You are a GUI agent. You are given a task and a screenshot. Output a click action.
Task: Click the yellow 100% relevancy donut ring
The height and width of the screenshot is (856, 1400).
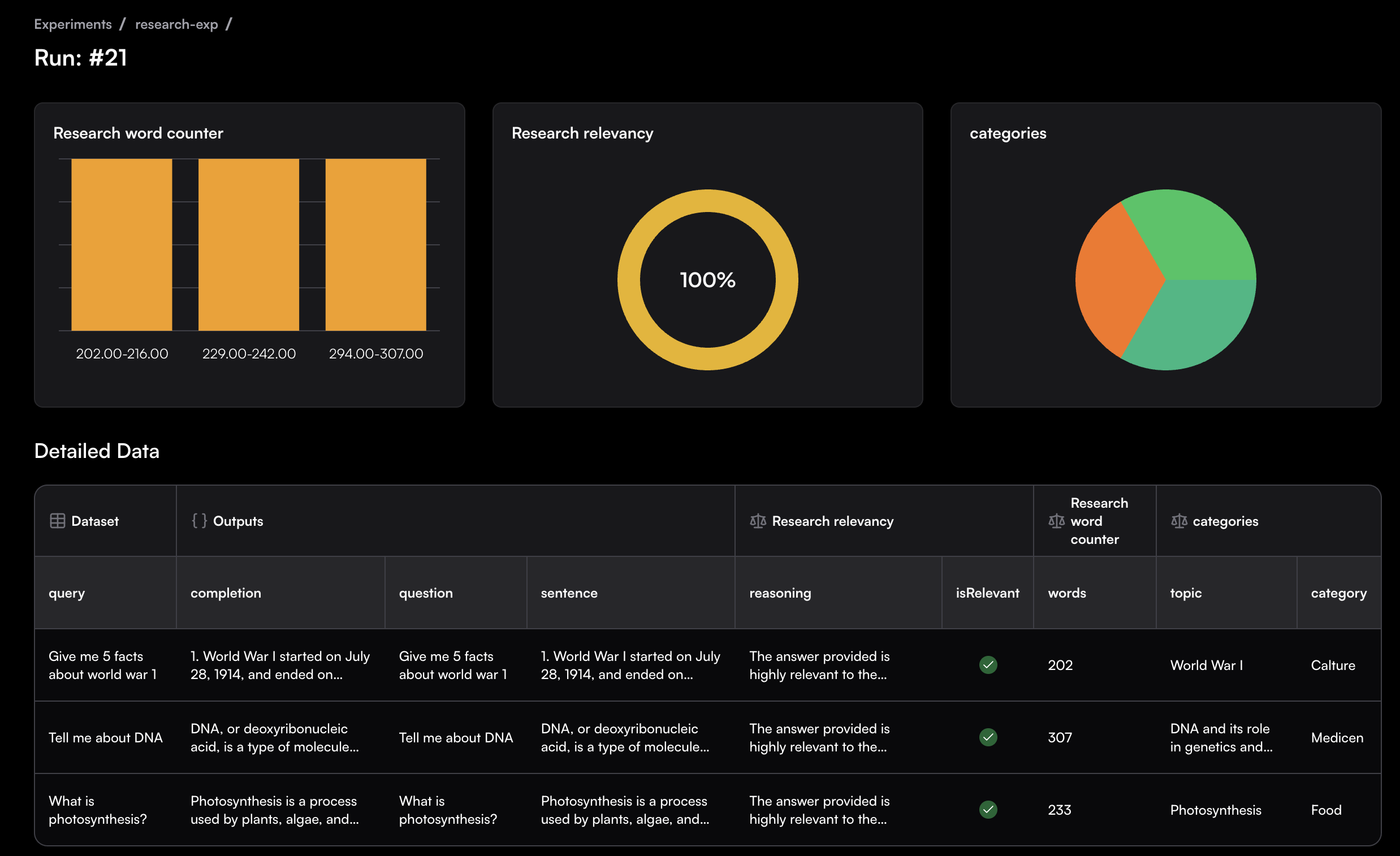(x=629, y=279)
